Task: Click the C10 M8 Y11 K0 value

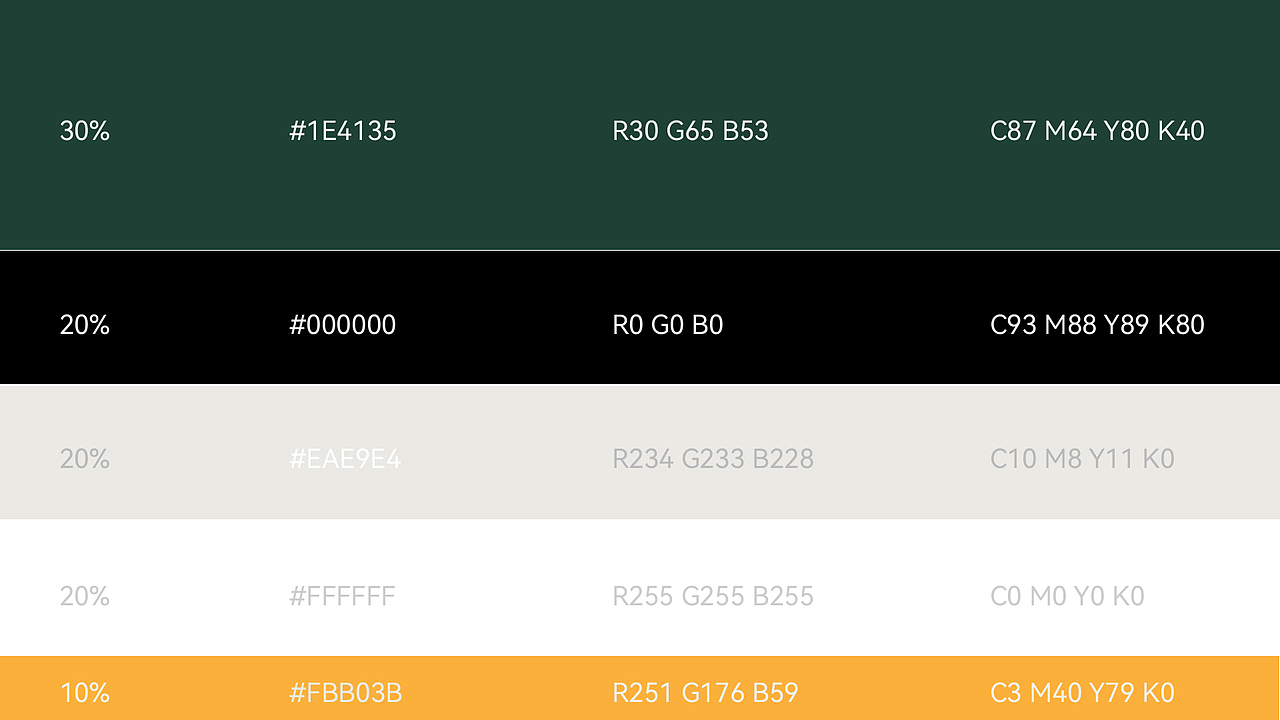Action: coord(1082,459)
